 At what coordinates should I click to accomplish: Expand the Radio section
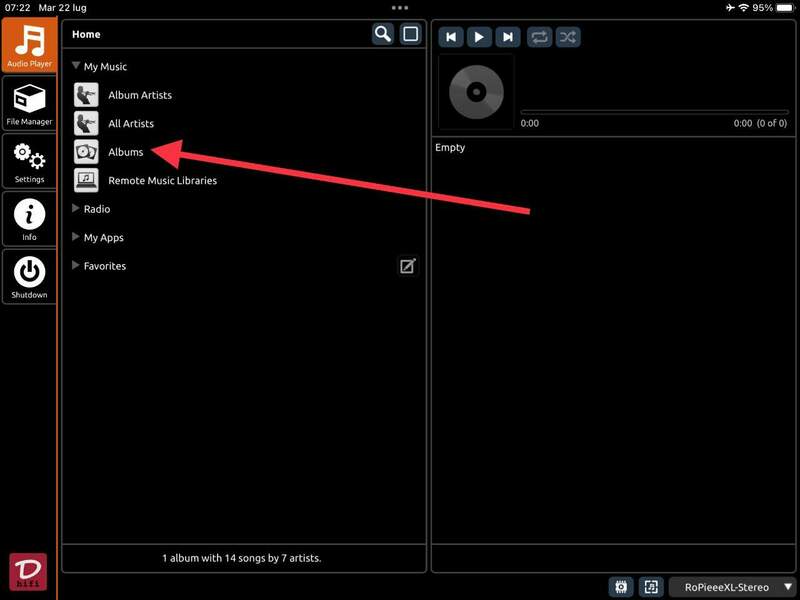pos(77,209)
